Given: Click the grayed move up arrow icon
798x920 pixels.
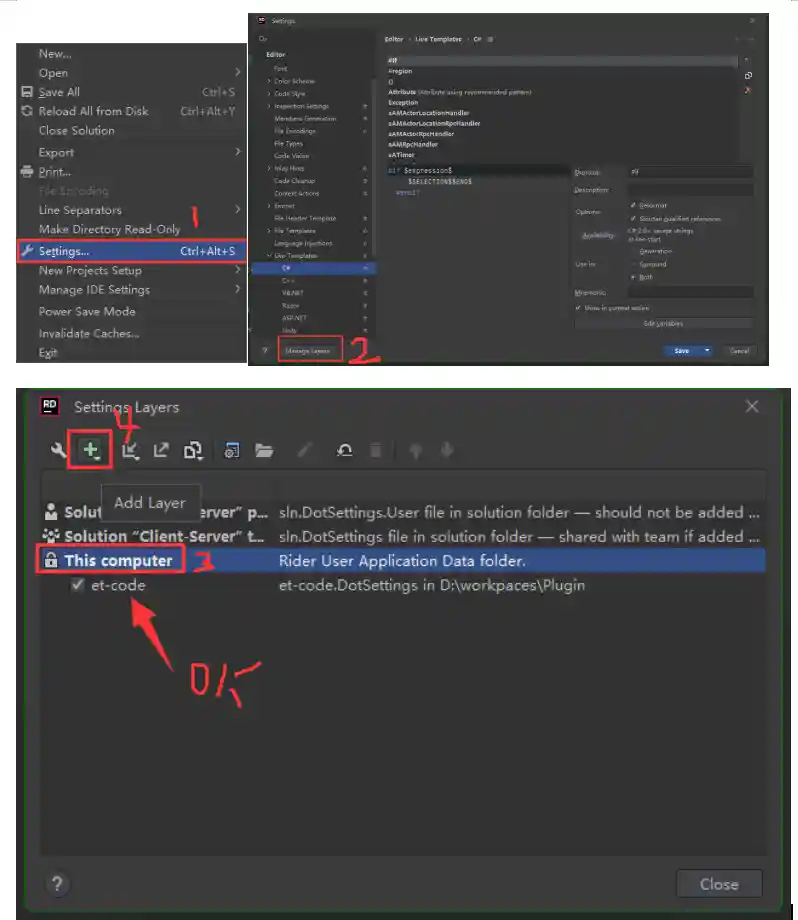Looking at the screenshot, I should (415, 451).
